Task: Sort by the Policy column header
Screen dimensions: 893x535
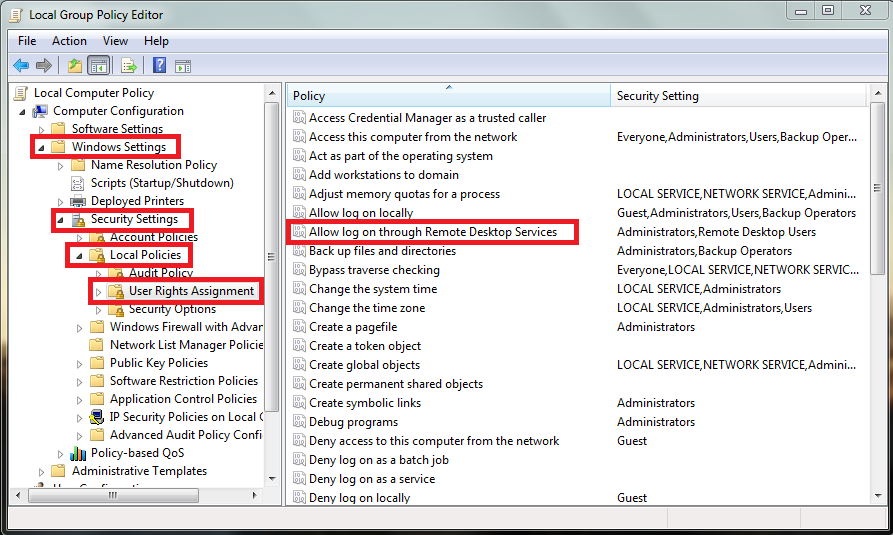Action: click(x=448, y=96)
